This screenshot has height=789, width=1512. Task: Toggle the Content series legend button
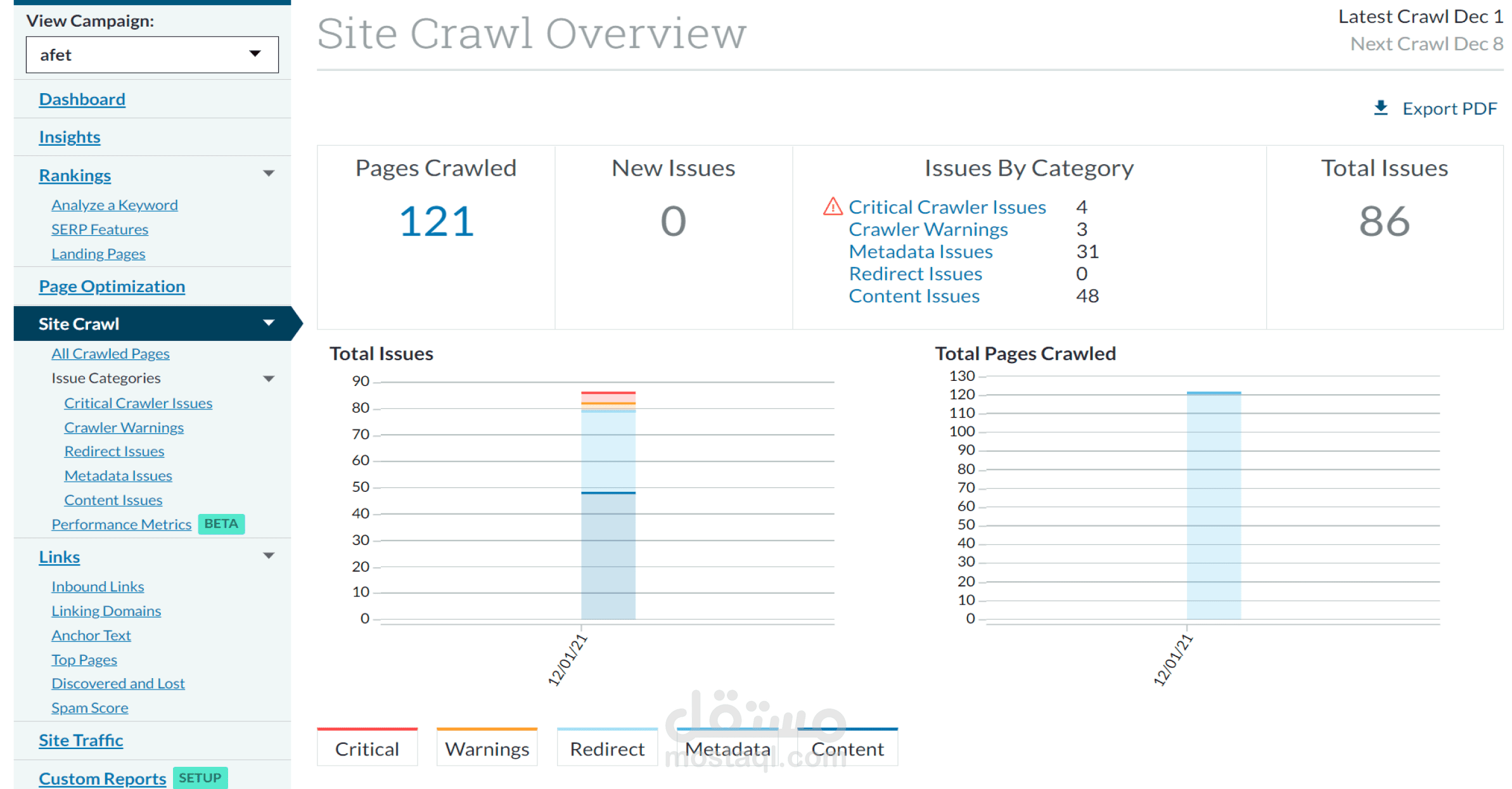click(847, 748)
